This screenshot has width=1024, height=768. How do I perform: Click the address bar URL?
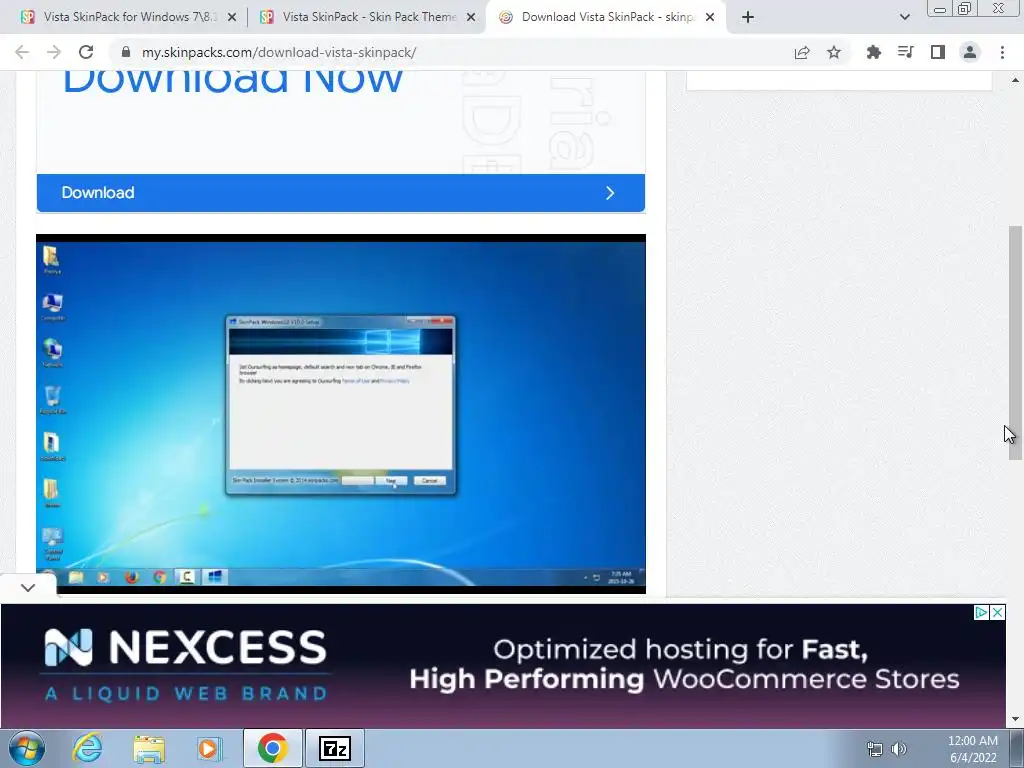pos(279,52)
